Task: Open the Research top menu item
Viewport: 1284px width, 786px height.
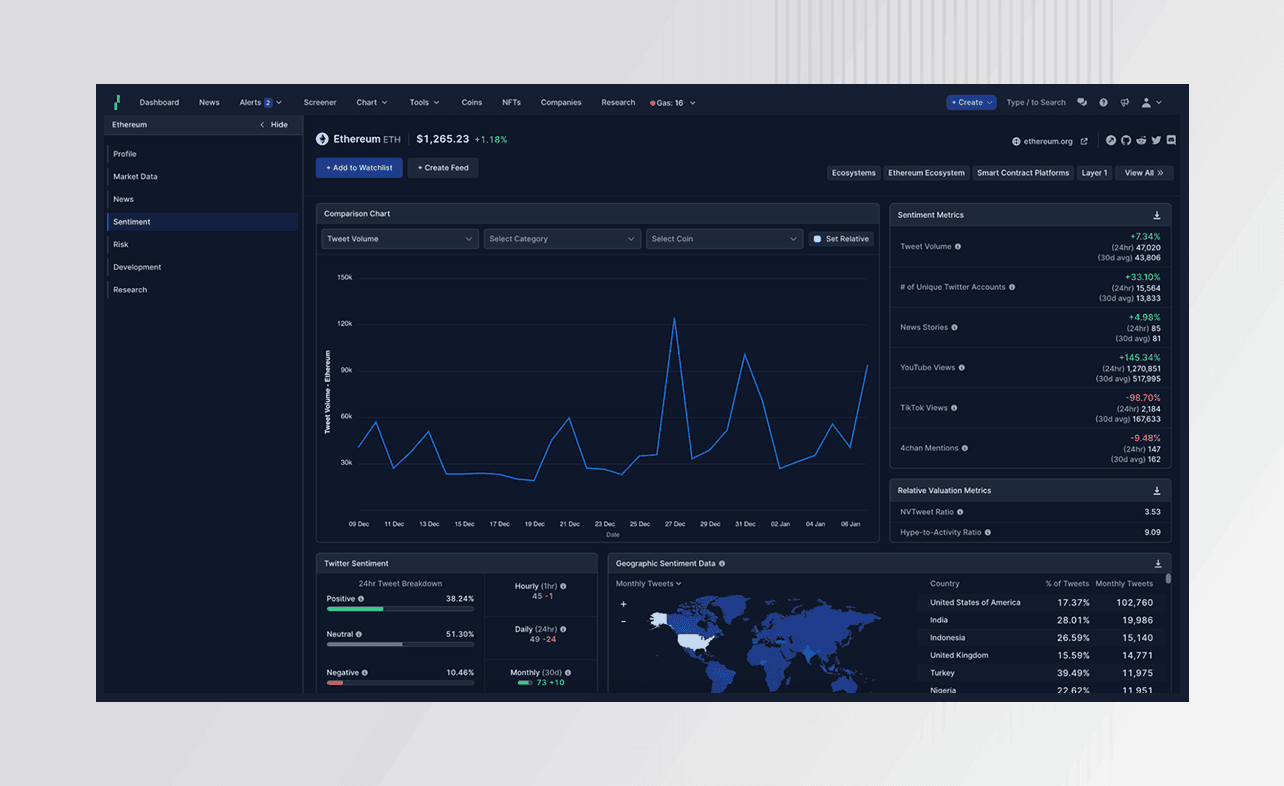Action: 618,102
